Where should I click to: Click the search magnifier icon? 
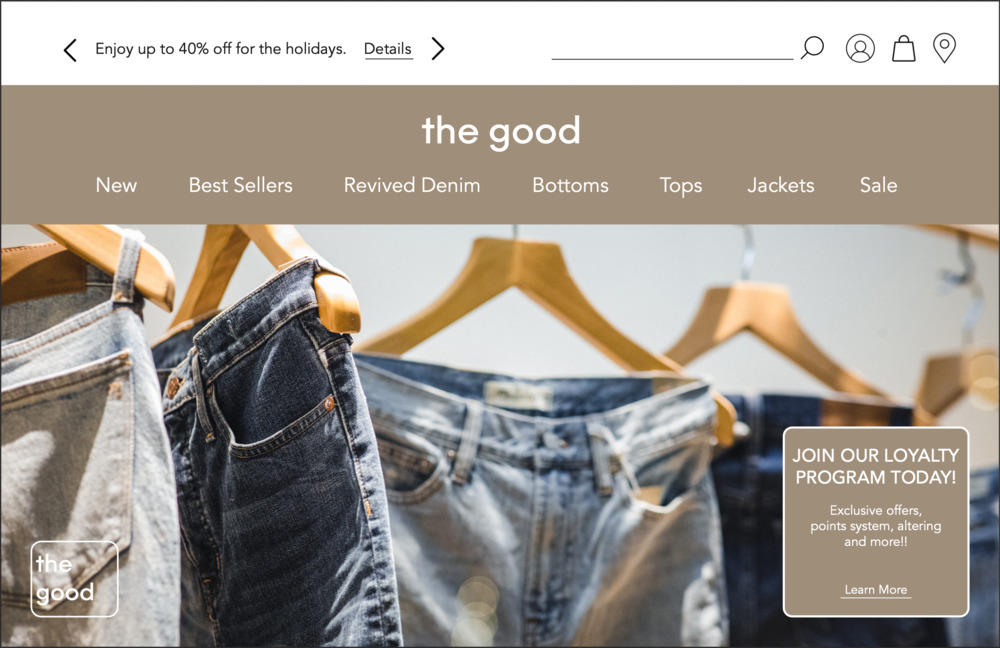[812, 48]
